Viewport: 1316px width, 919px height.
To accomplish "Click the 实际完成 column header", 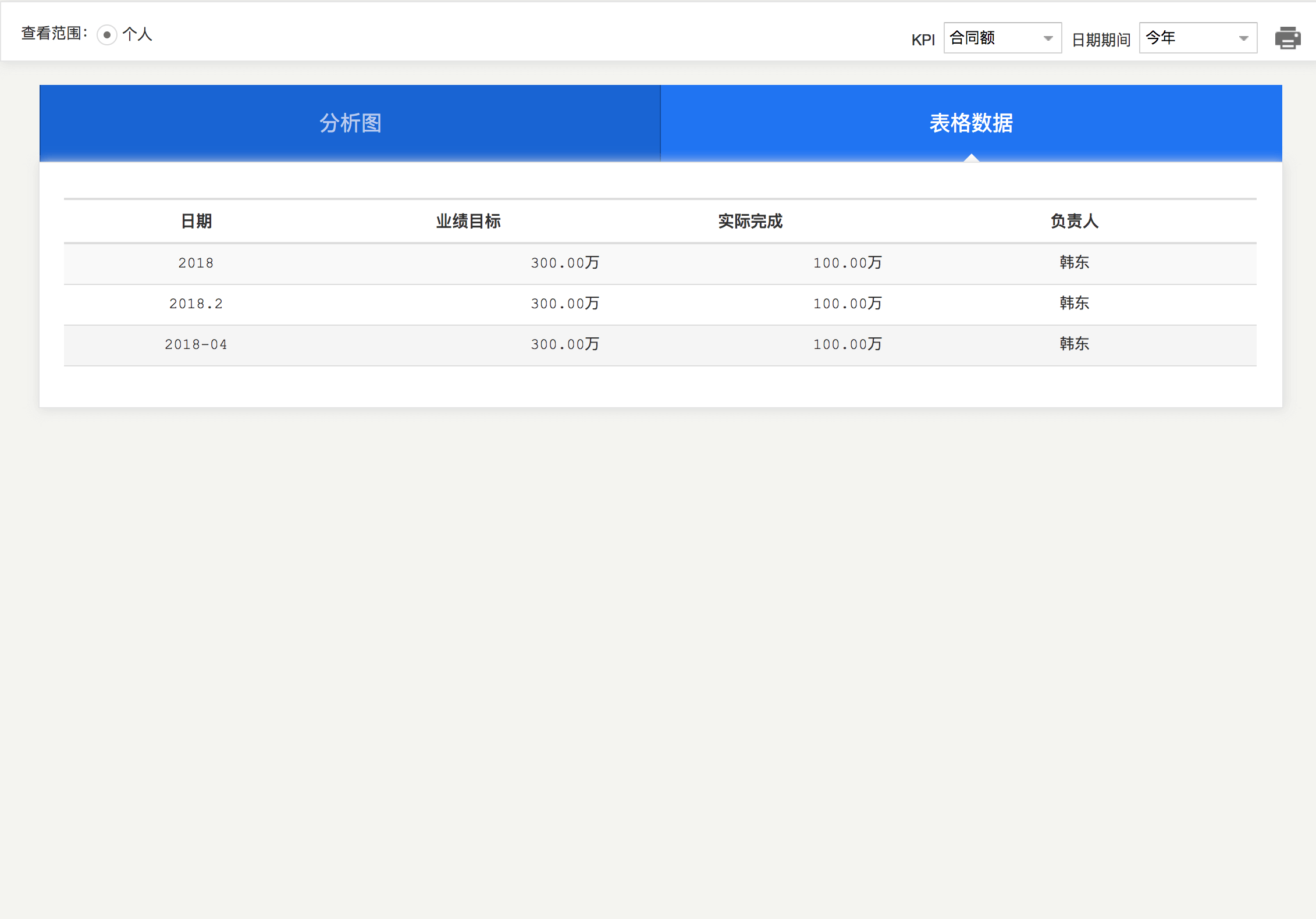I will point(751,221).
